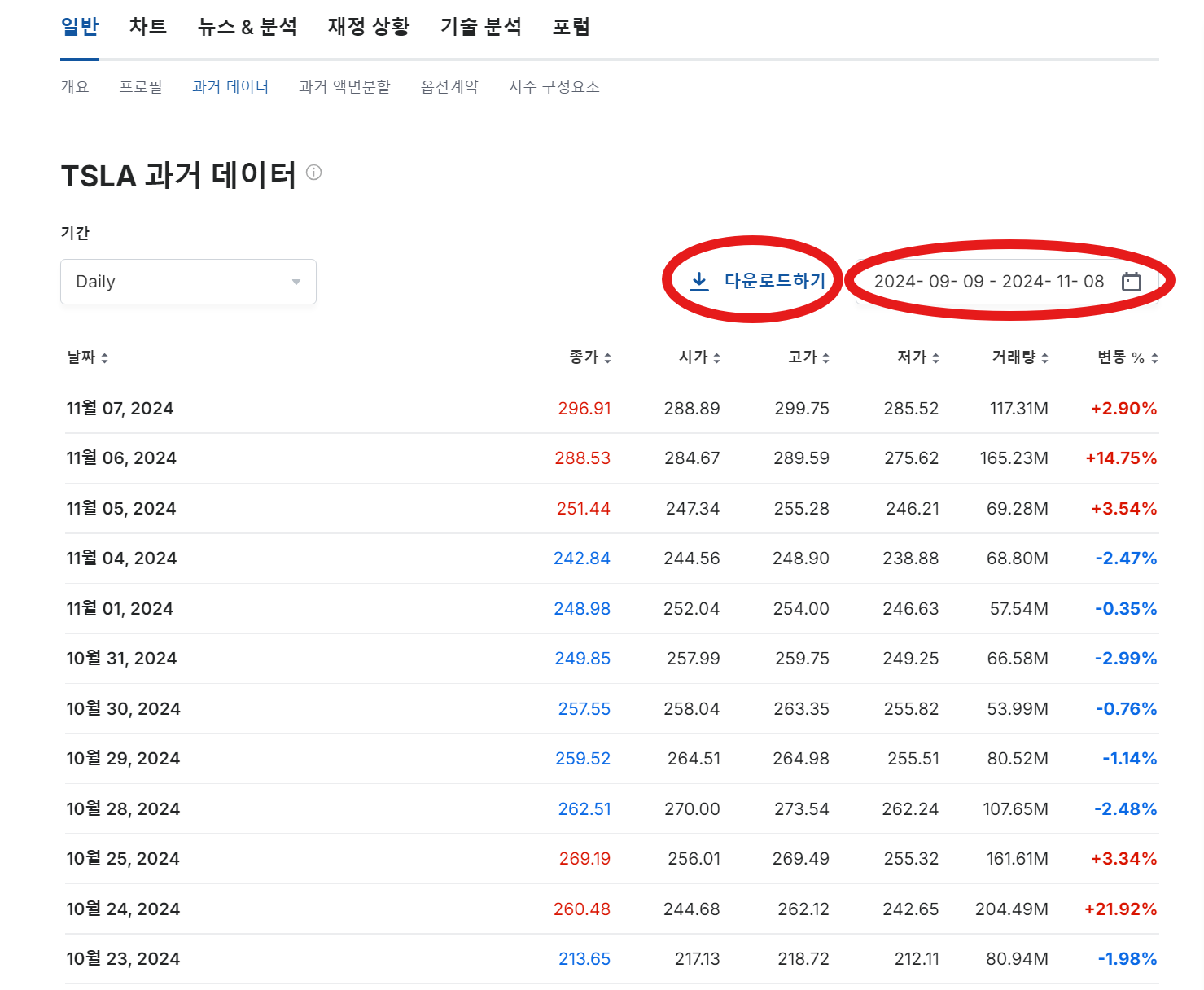Image resolution: width=1204 pixels, height=990 pixels.
Task: Switch to the 포럼 tab
Action: (571, 27)
